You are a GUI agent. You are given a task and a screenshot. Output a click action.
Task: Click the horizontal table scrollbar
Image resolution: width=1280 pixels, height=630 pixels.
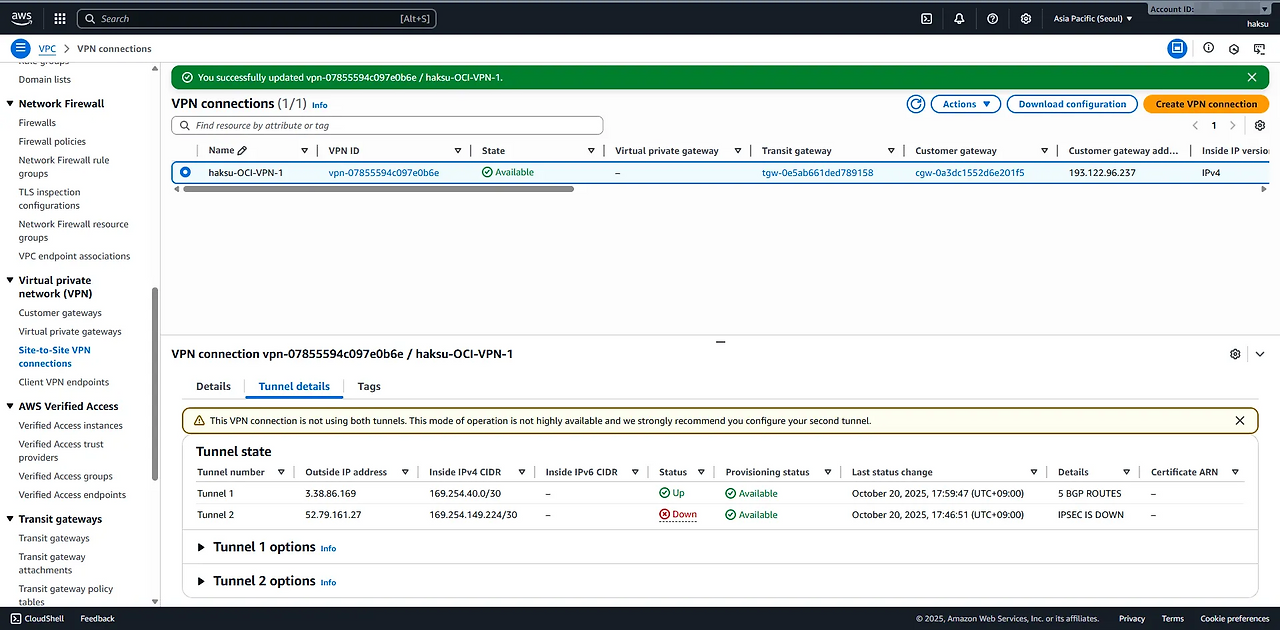pyautogui.click(x=378, y=188)
